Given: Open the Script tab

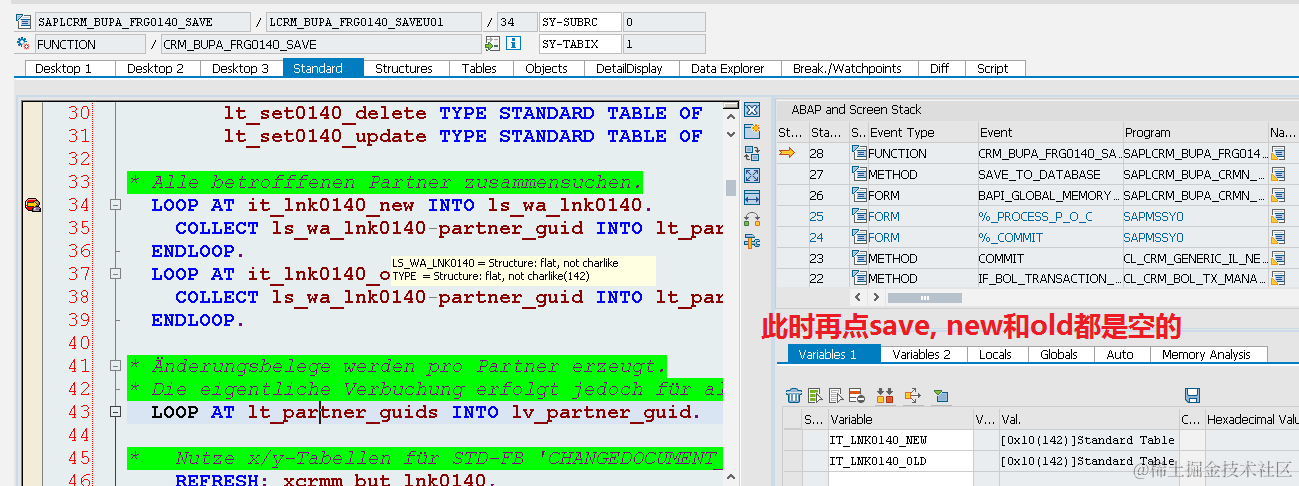Looking at the screenshot, I should tap(993, 68).
